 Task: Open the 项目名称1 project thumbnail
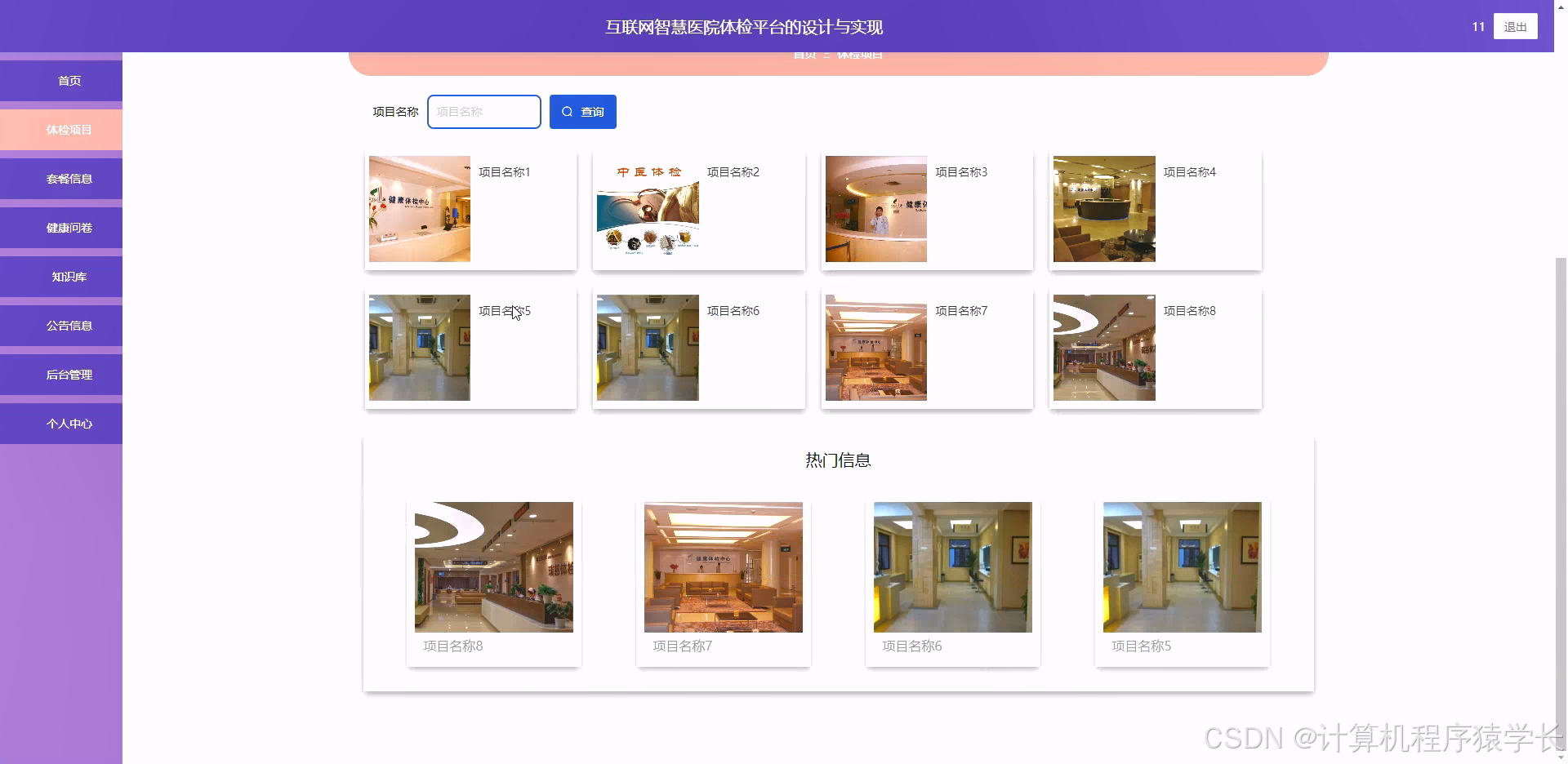(419, 208)
